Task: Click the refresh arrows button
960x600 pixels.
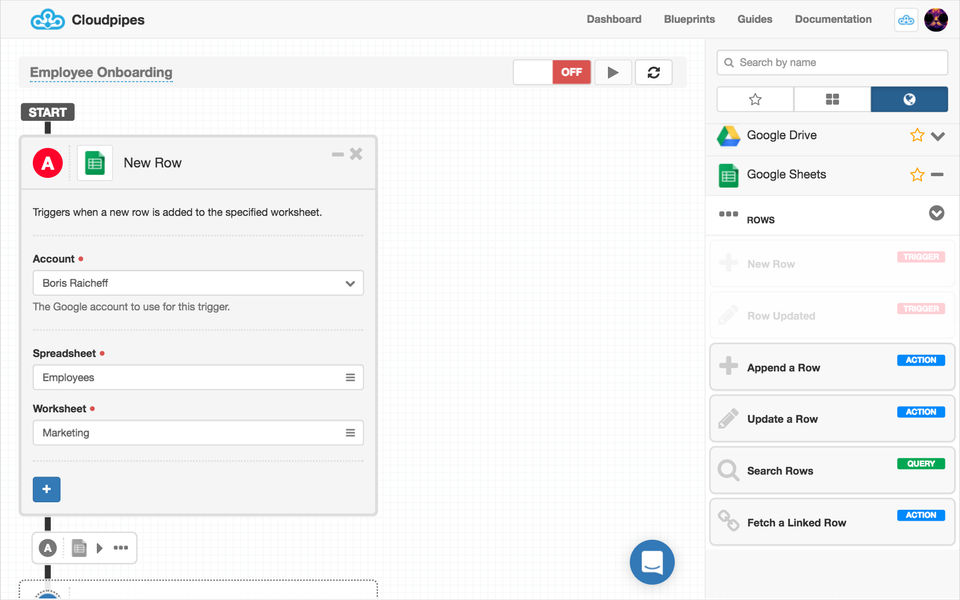Action: [x=654, y=72]
